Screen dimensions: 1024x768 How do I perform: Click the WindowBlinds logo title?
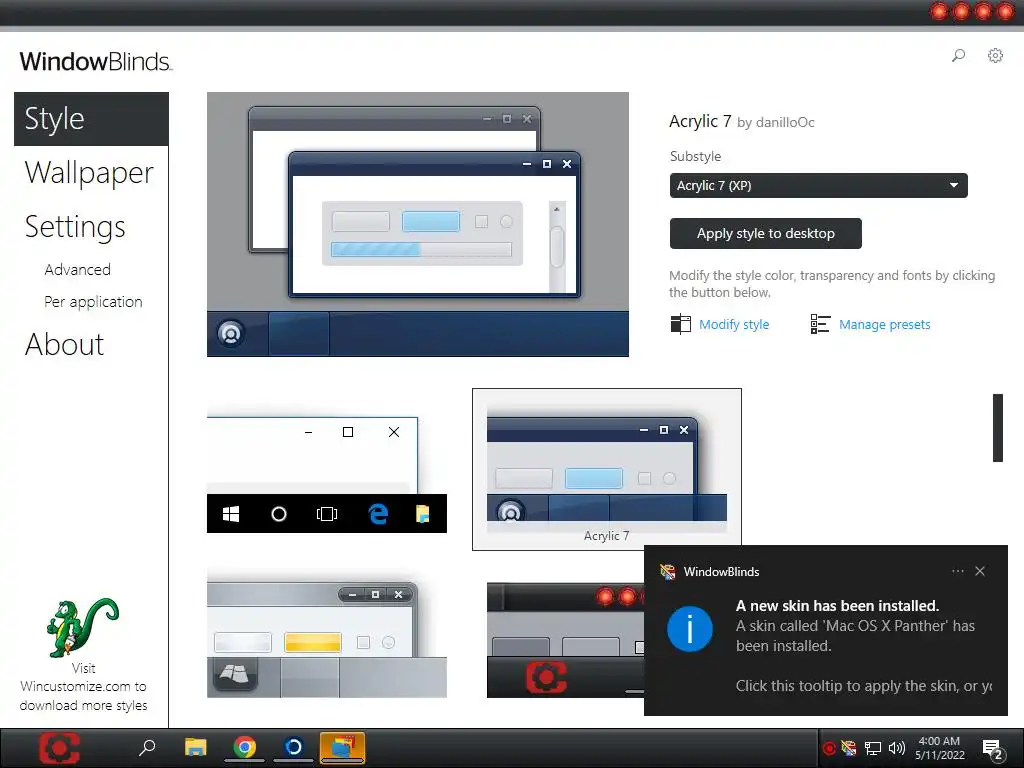(95, 61)
